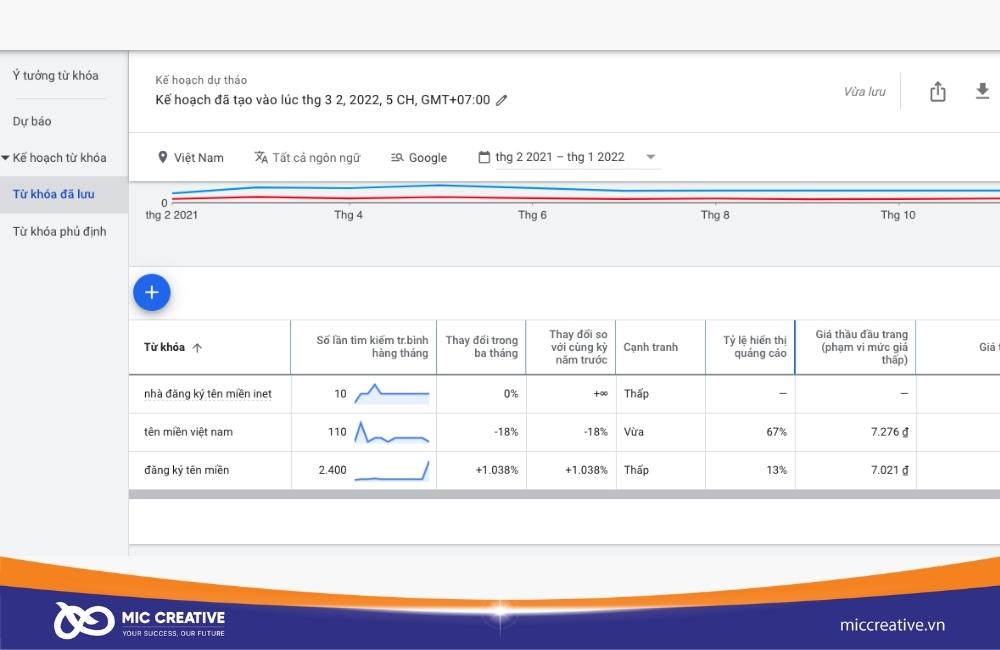The width and height of the screenshot is (1000, 650).
Task: Click the Cạnh tranh column header
Action: [x=651, y=347]
